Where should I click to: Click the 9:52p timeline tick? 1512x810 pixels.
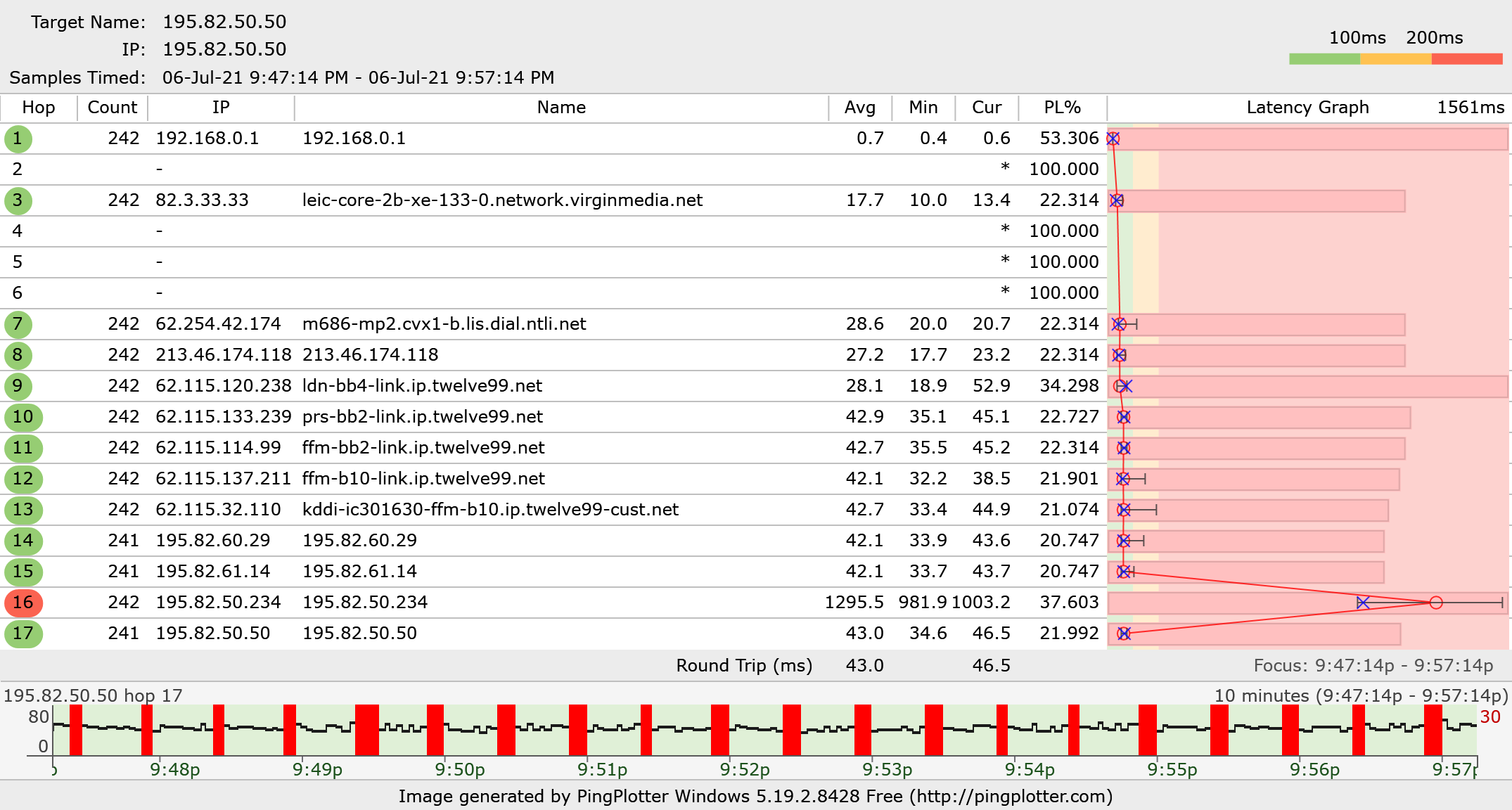pos(745,769)
